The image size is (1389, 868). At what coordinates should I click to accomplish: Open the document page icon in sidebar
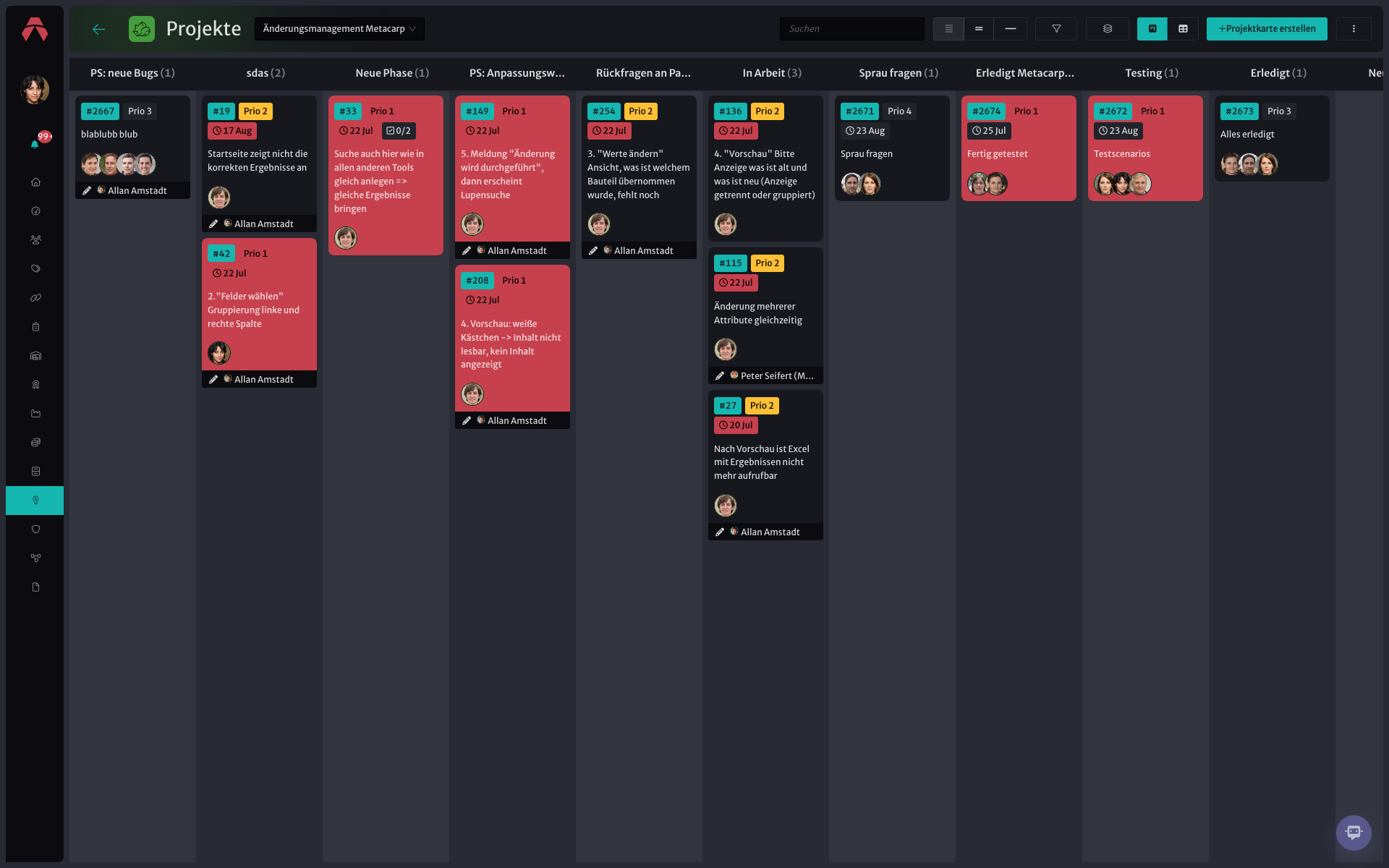[35, 587]
